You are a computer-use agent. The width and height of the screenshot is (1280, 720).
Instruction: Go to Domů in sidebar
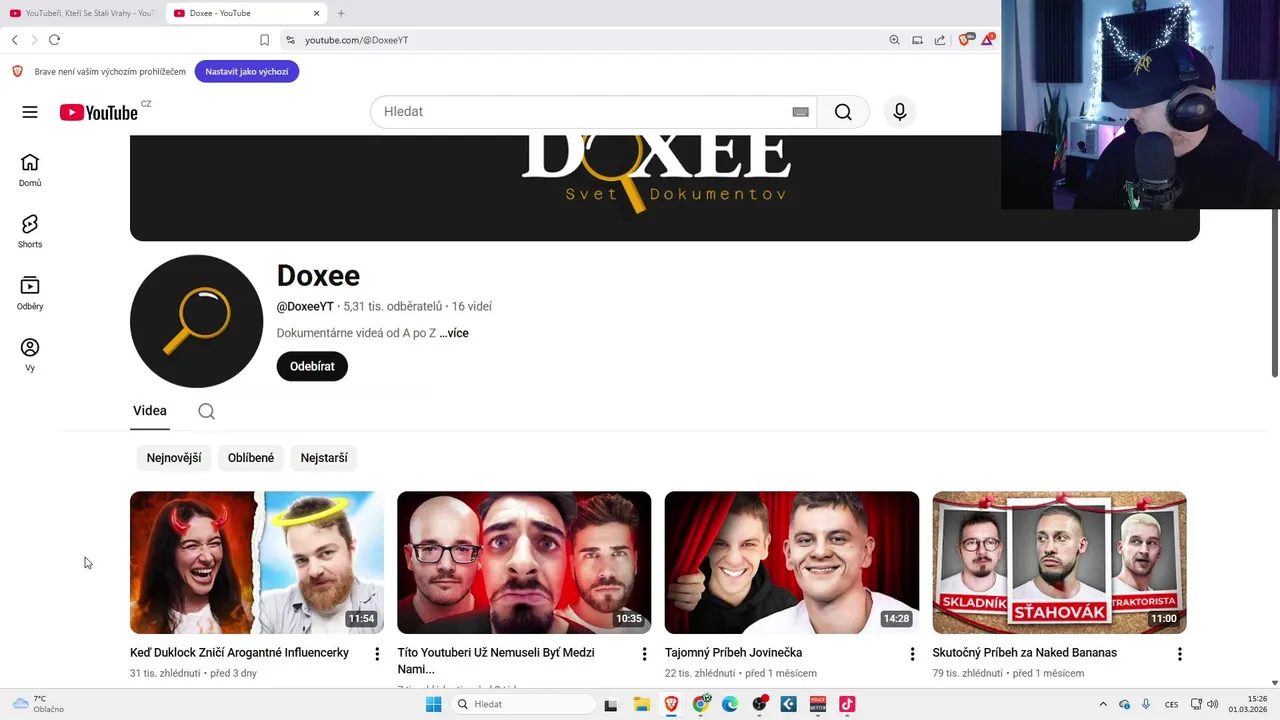(30, 170)
